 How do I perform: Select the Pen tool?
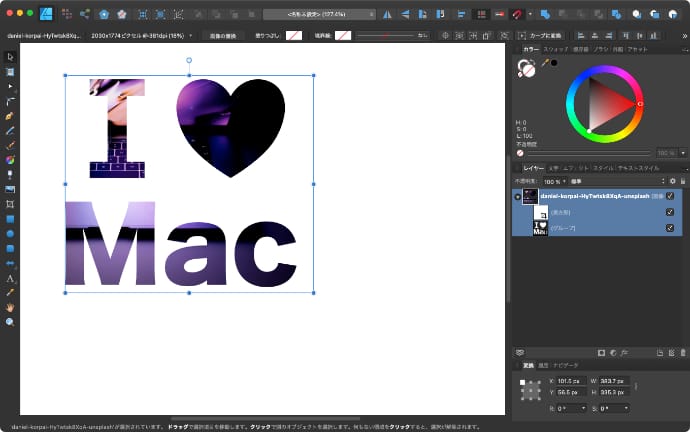10,116
